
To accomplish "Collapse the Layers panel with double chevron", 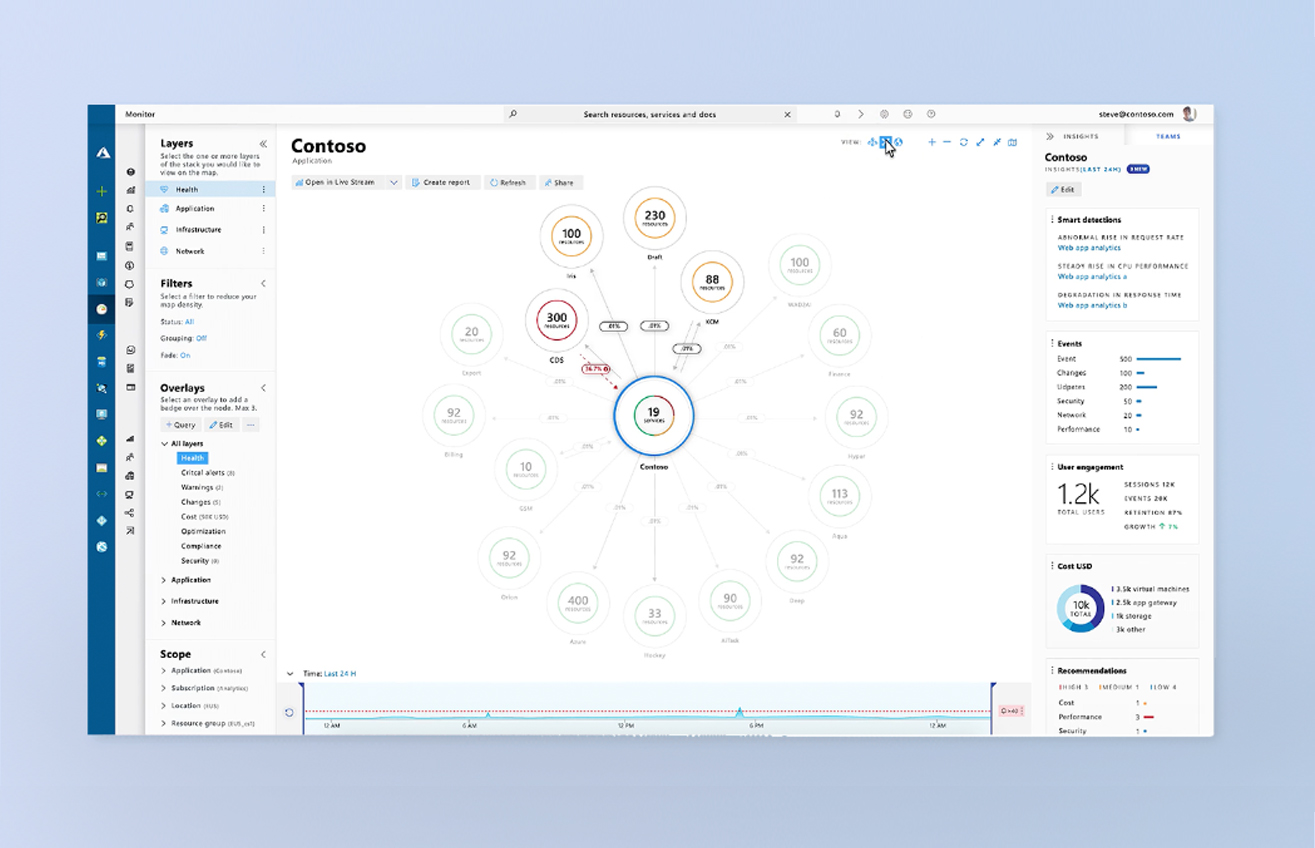I will (x=263, y=144).
